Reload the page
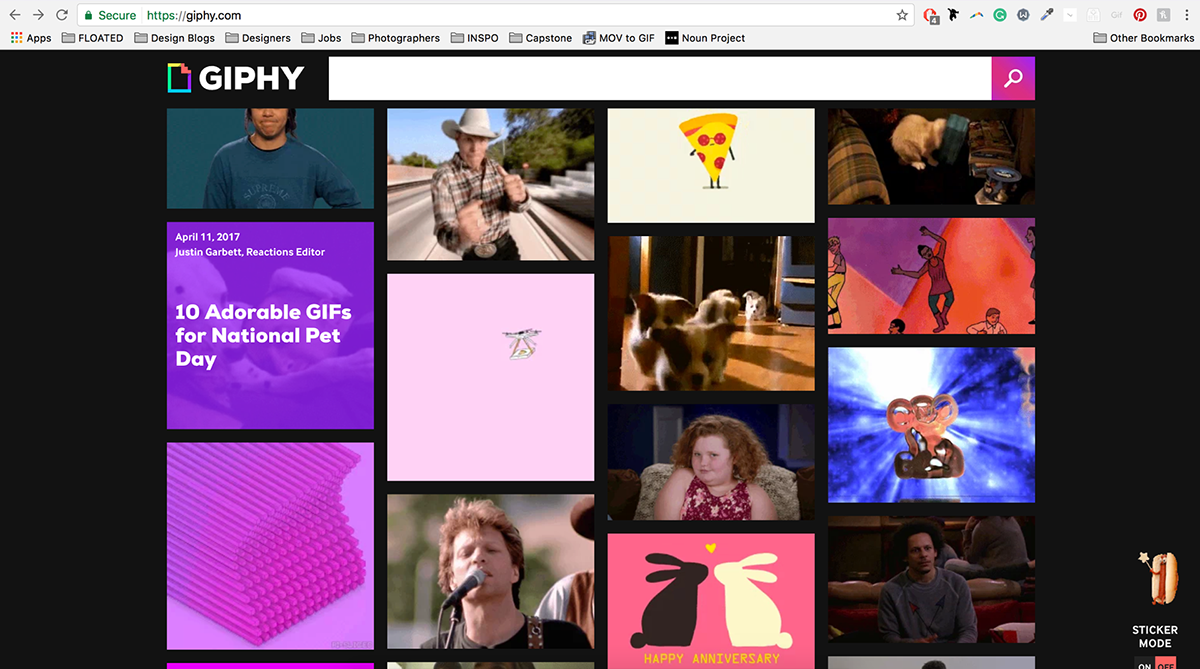Screen dimensions: 1200x669 62,15
